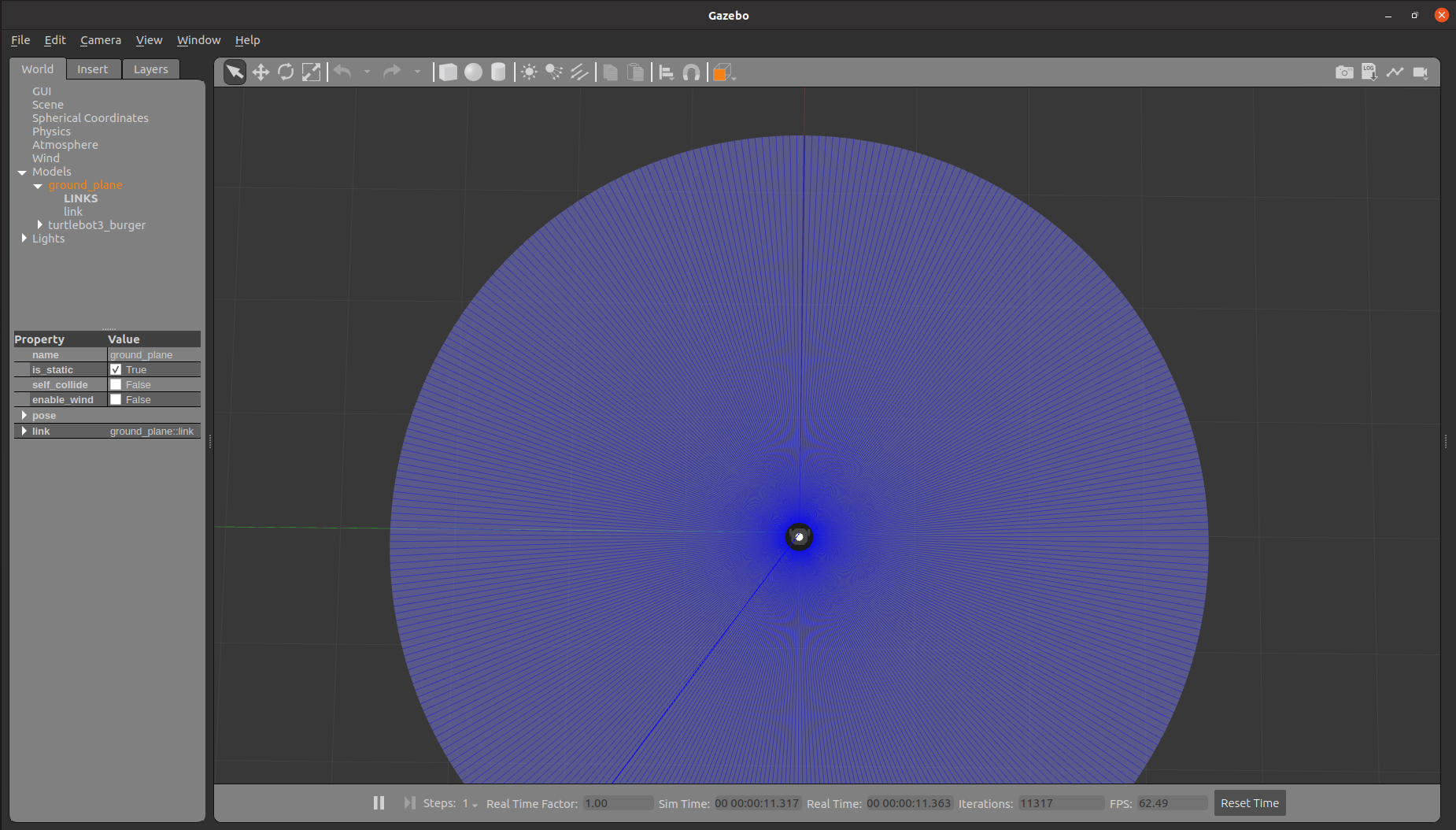Expand the pose property
This screenshot has width=1456, height=830.
24,415
